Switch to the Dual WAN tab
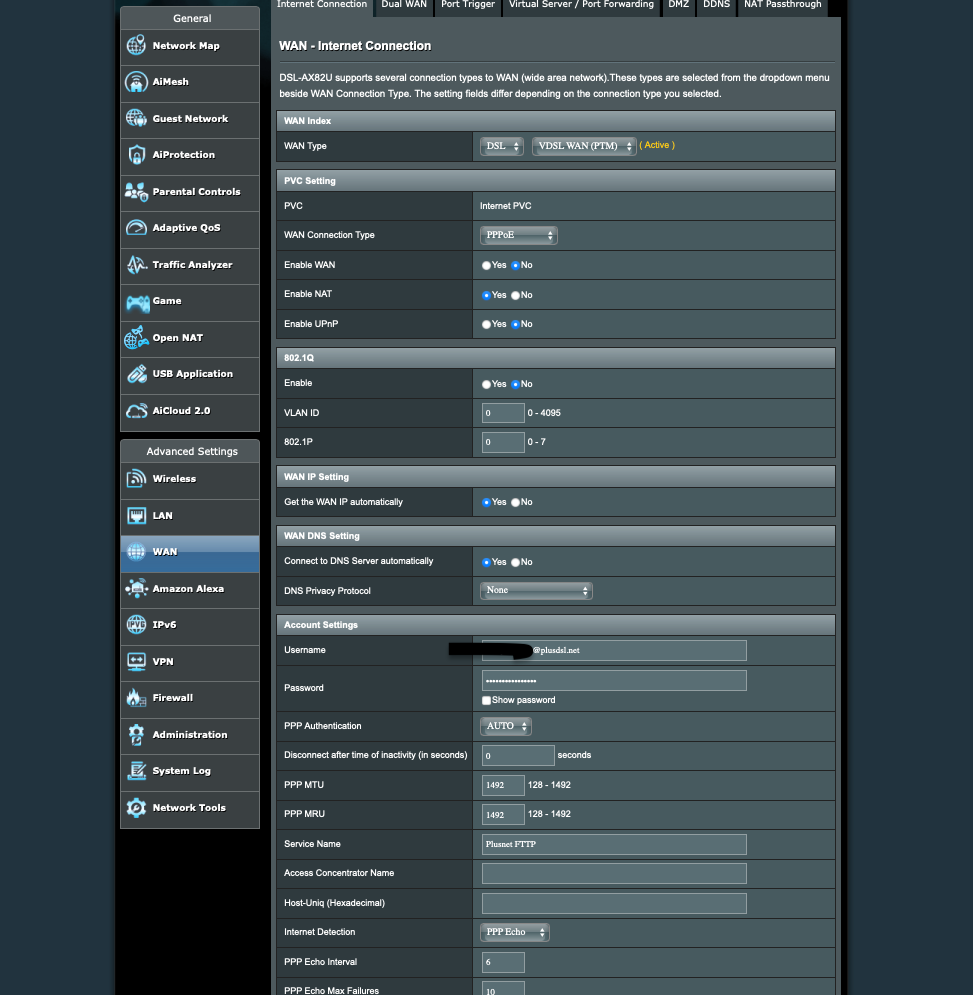This screenshot has height=995, width=973. point(403,5)
